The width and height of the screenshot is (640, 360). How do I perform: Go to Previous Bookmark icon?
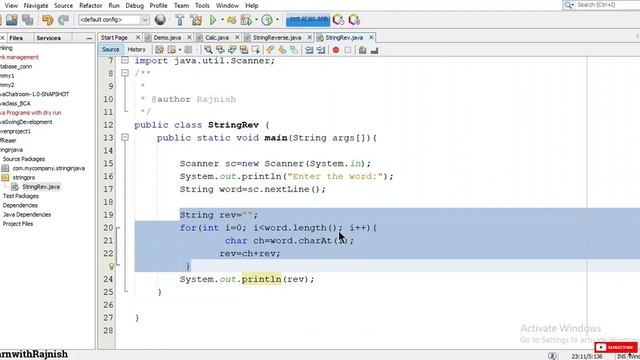(x=270, y=50)
